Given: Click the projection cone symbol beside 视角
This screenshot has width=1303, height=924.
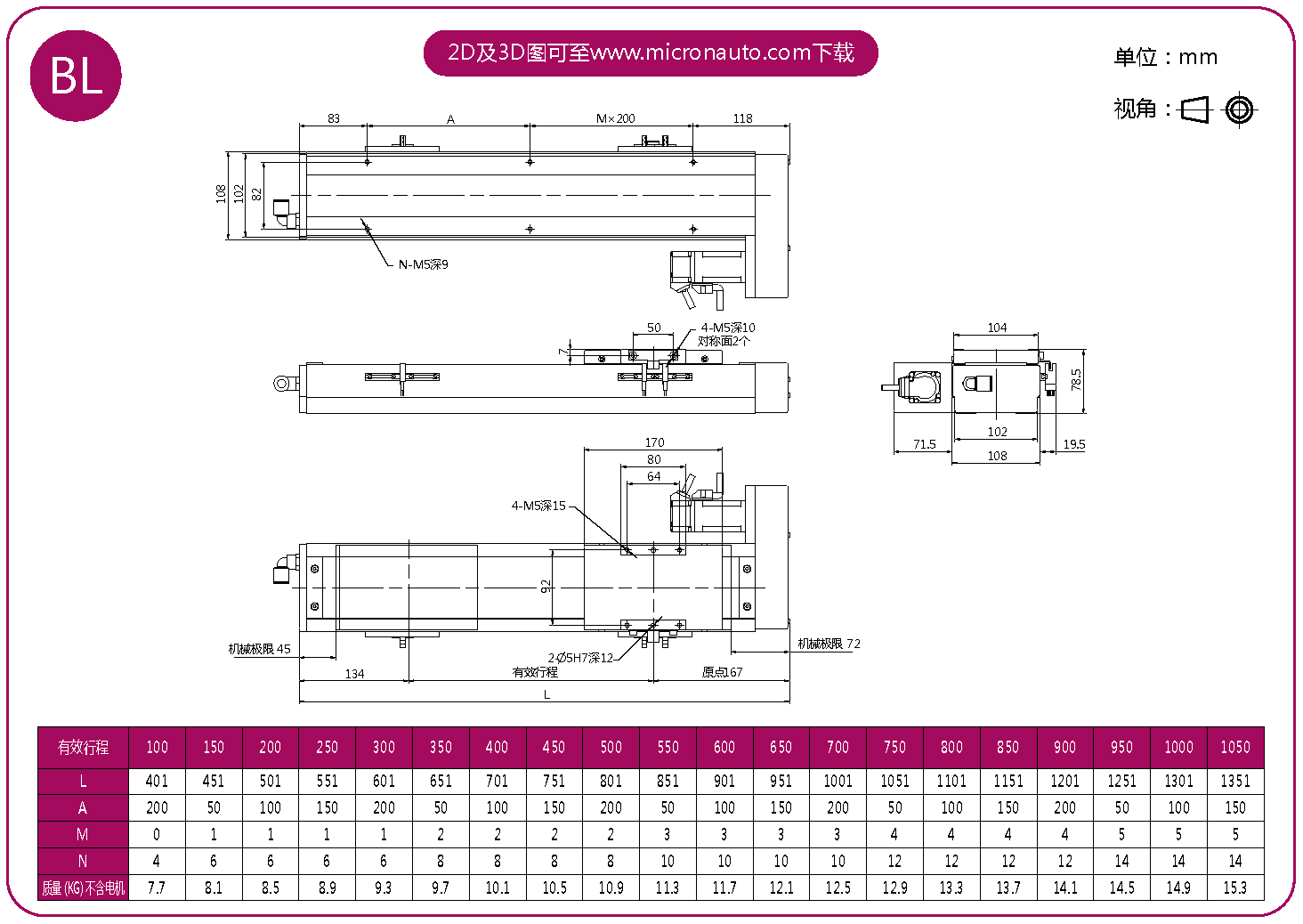Looking at the screenshot, I should (x=1195, y=109).
